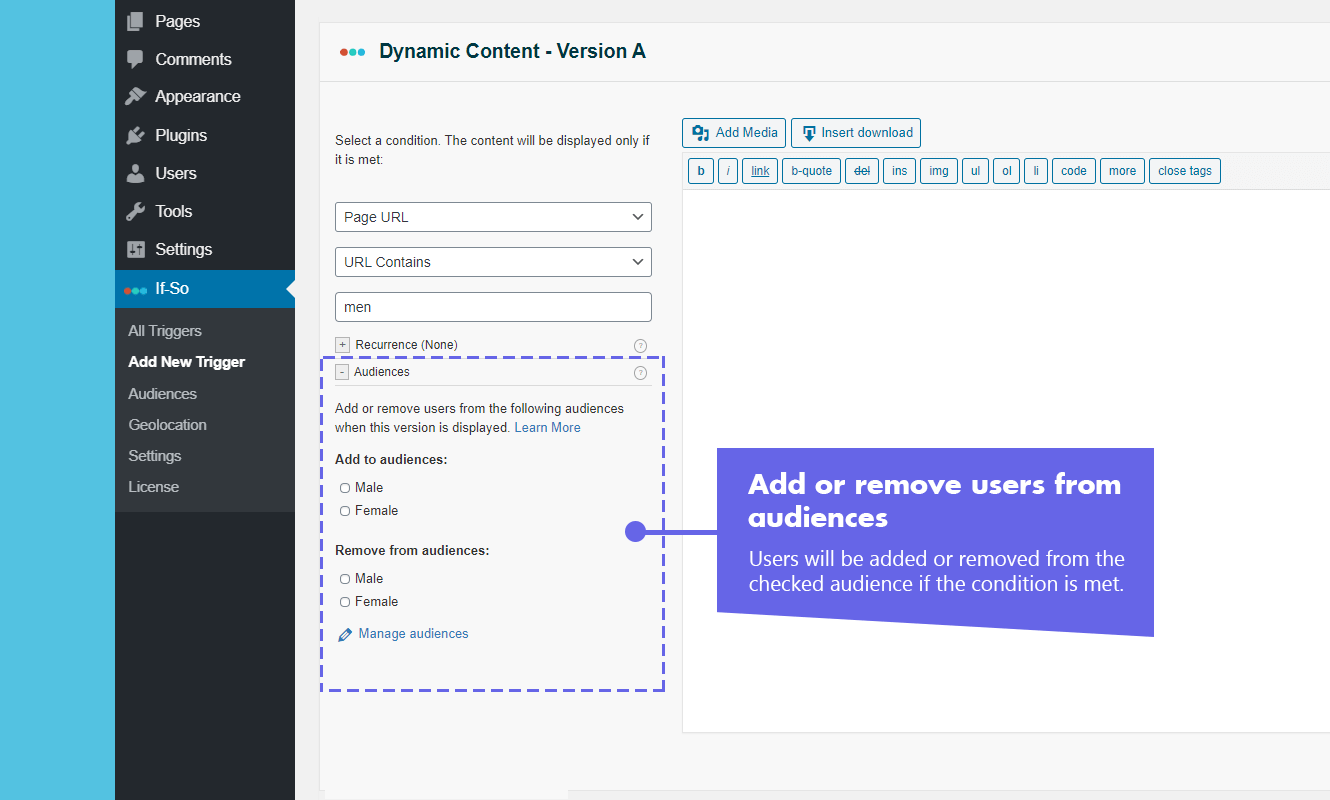Open Manage audiences
The image size is (1330, 800).
[413, 633]
